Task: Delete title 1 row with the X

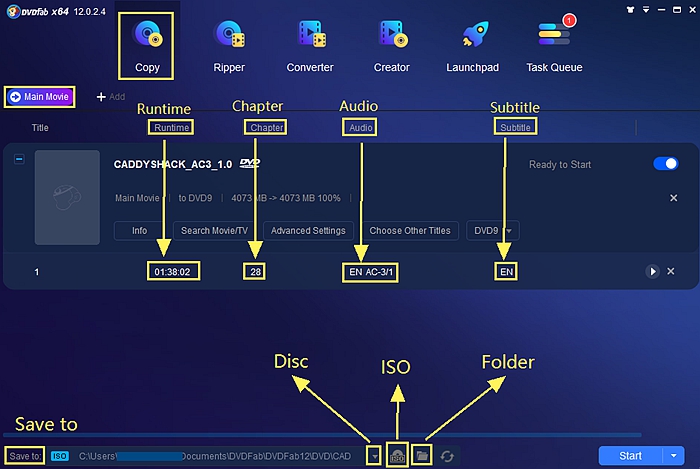Action: [x=671, y=271]
